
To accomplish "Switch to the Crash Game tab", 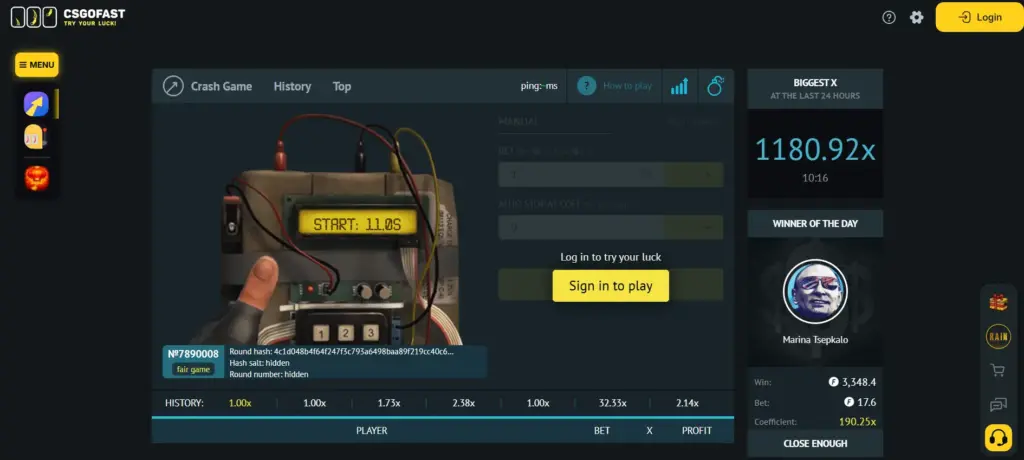I will (x=221, y=86).
